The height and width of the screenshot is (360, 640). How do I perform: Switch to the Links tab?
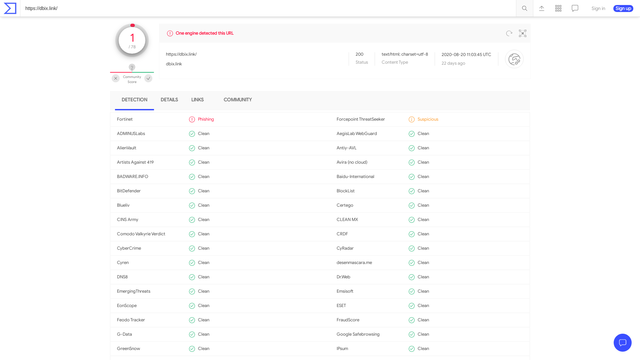click(198, 100)
